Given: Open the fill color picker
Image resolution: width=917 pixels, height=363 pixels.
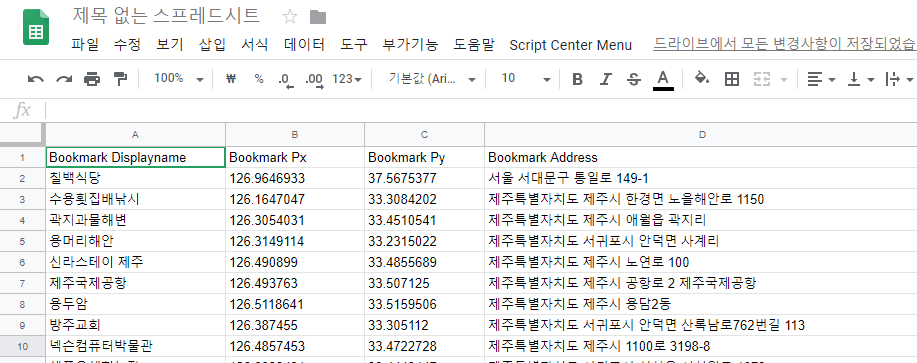Looking at the screenshot, I should point(702,78).
